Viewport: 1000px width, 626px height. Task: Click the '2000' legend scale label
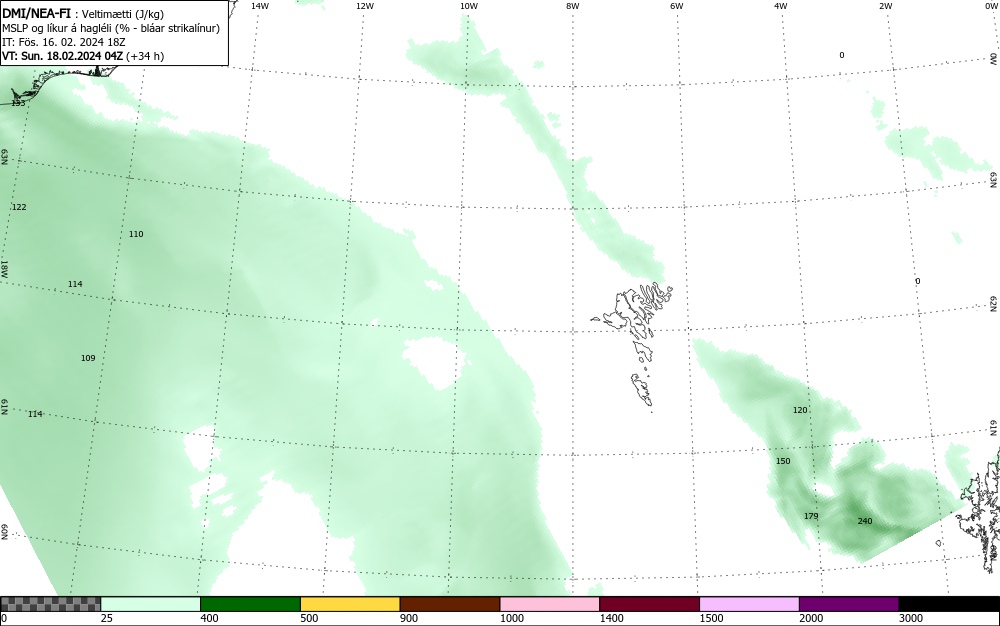(811, 618)
